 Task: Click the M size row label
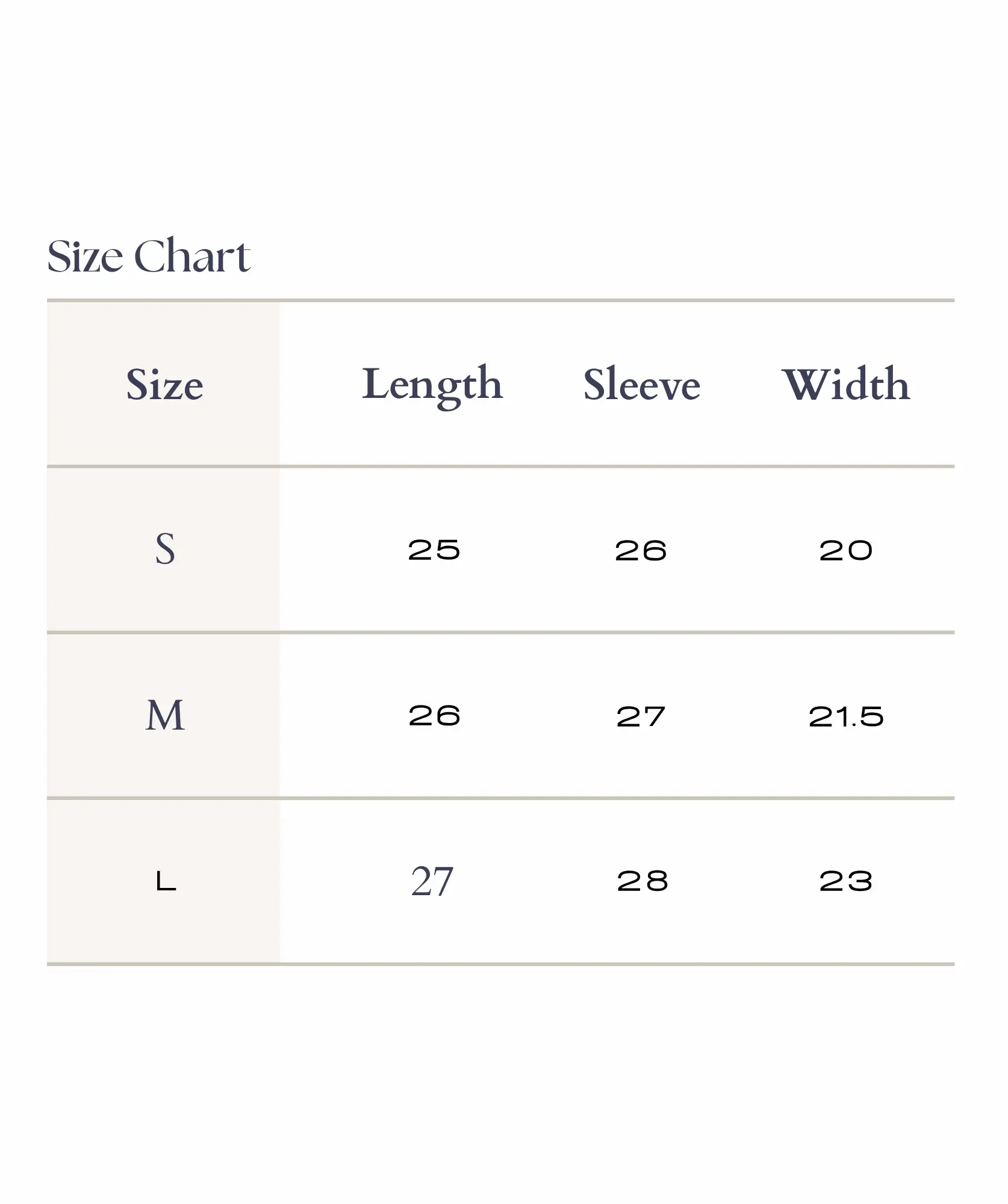tap(165, 716)
